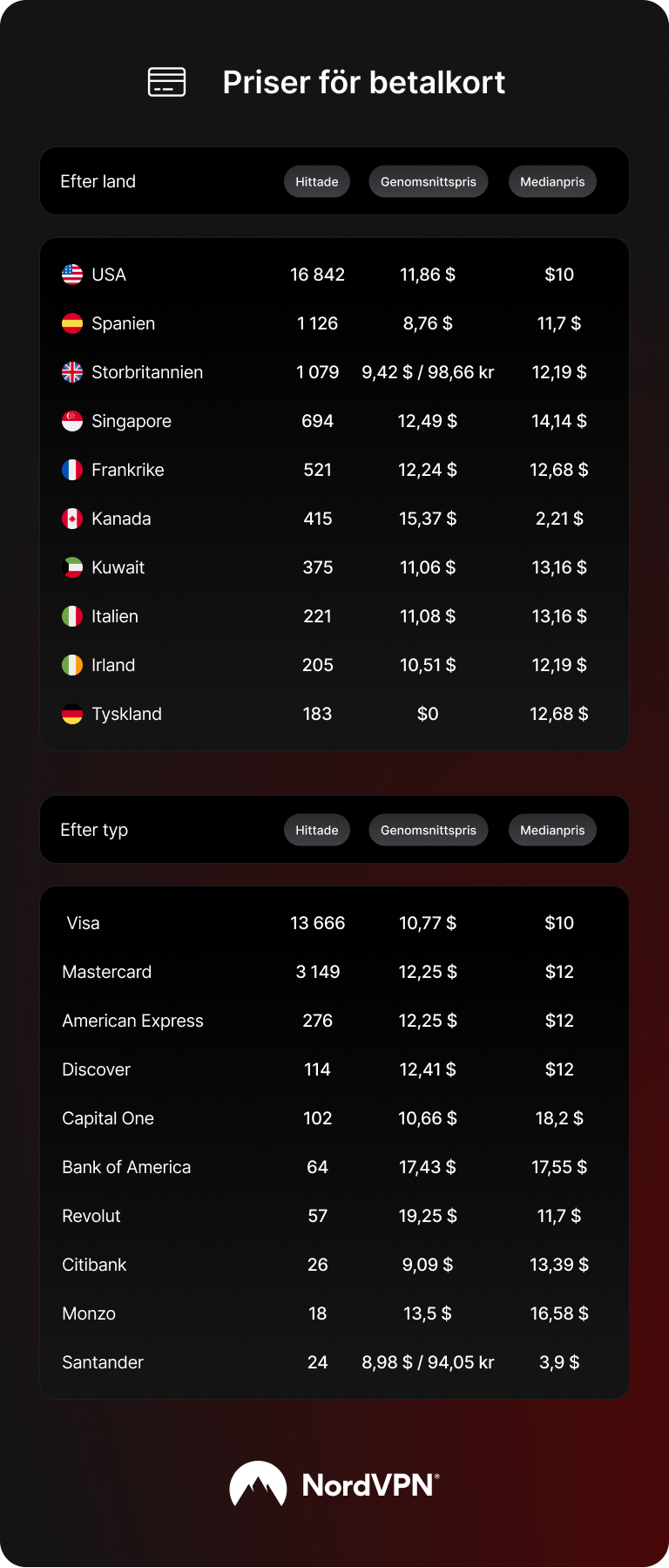Click the USA flag icon
Viewport: 669px width, 1568px height.
(72, 275)
